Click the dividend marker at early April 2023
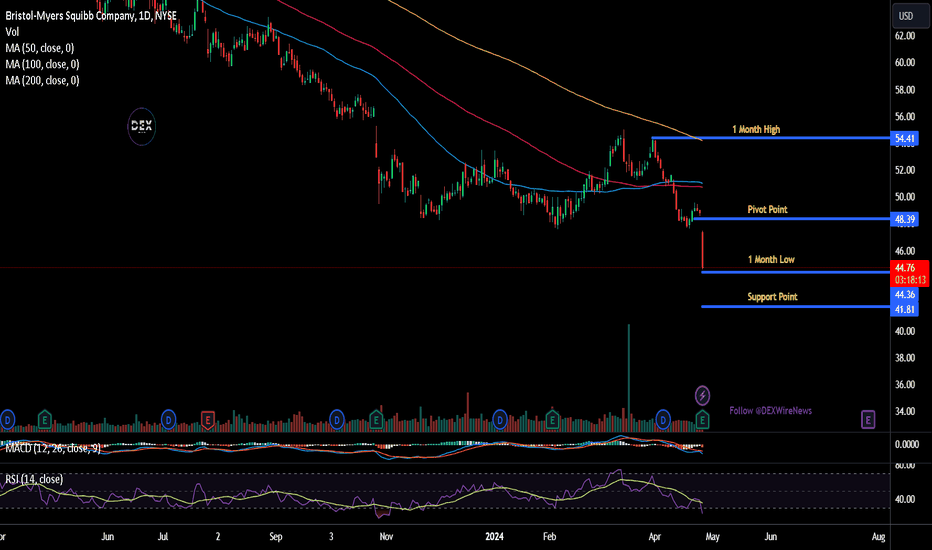932x550 pixels. (7, 420)
